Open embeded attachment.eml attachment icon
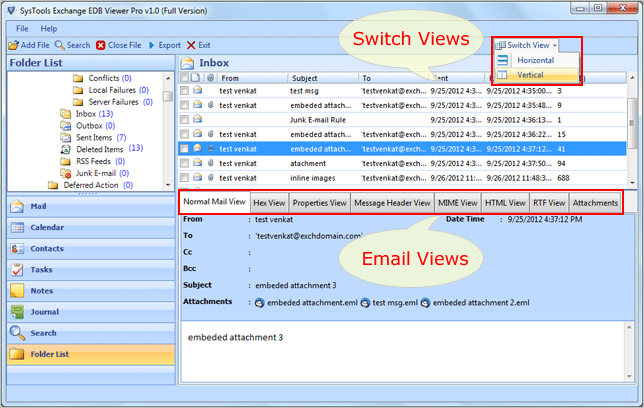Screen dimensions: 644x408 260,303
